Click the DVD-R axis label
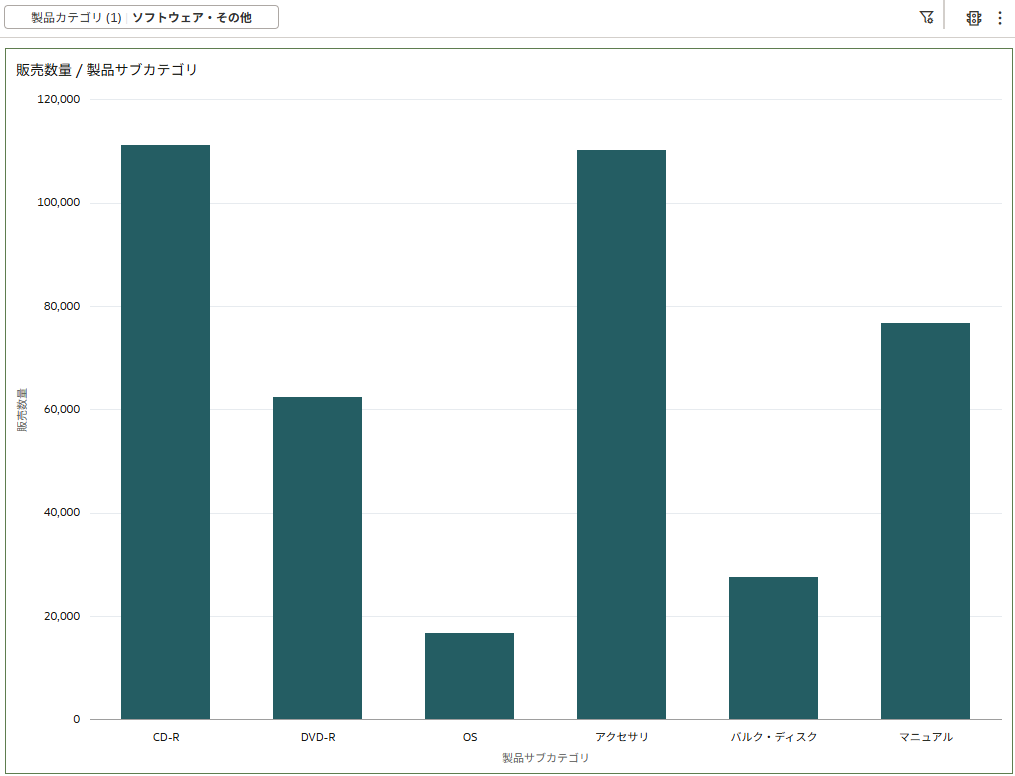Image resolution: width=1015 pixels, height=776 pixels. pyautogui.click(x=318, y=737)
